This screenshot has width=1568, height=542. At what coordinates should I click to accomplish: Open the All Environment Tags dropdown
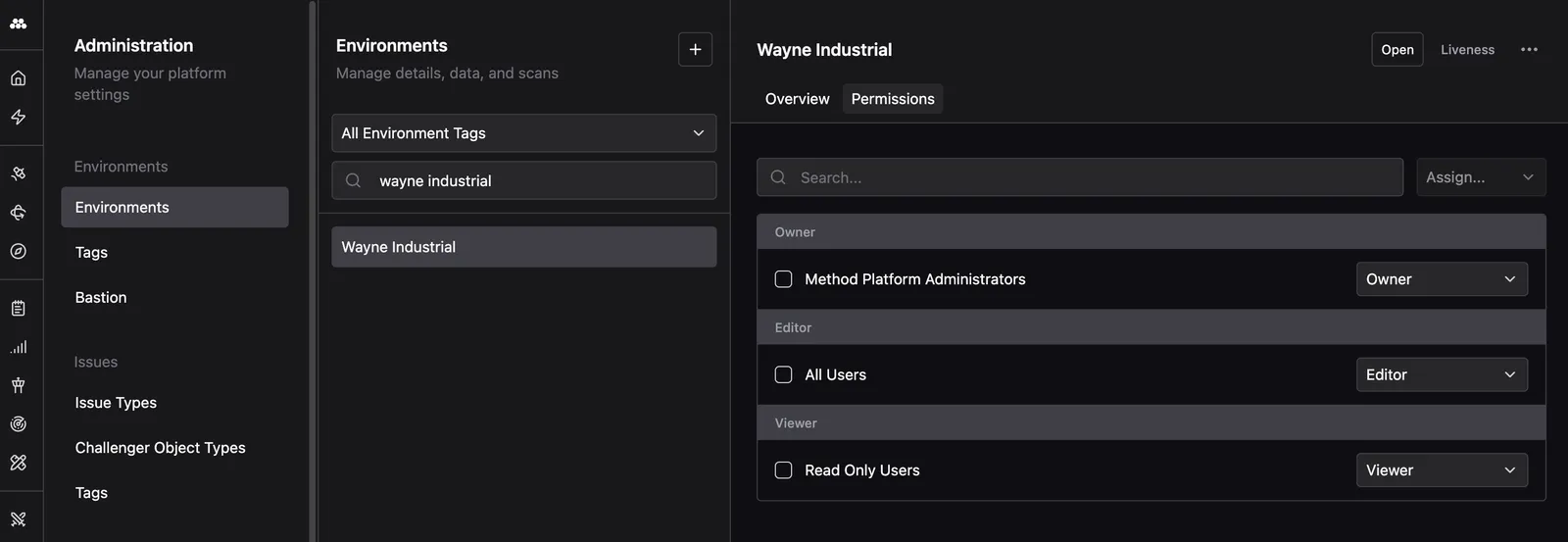[x=524, y=133]
